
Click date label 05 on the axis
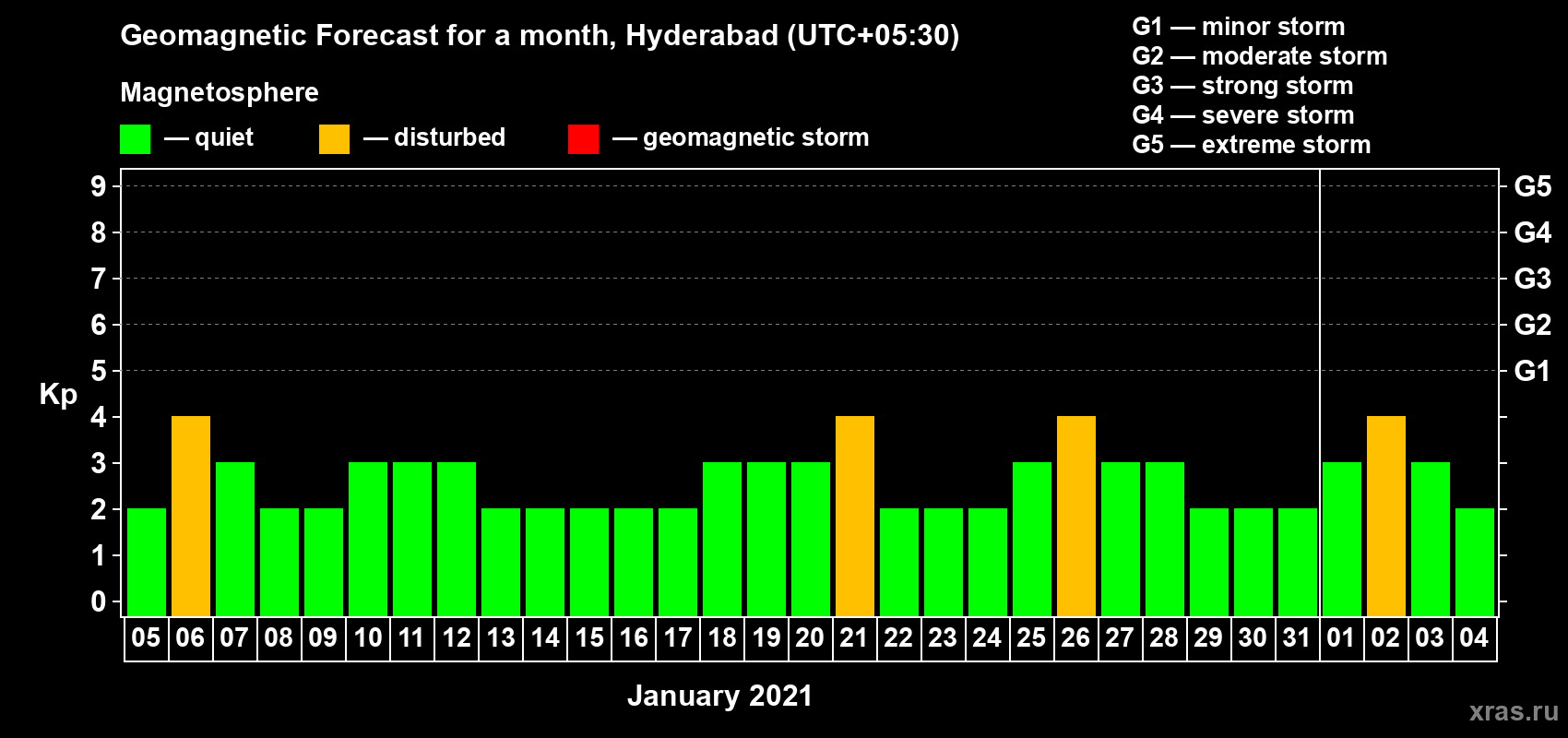pyautogui.click(x=146, y=637)
